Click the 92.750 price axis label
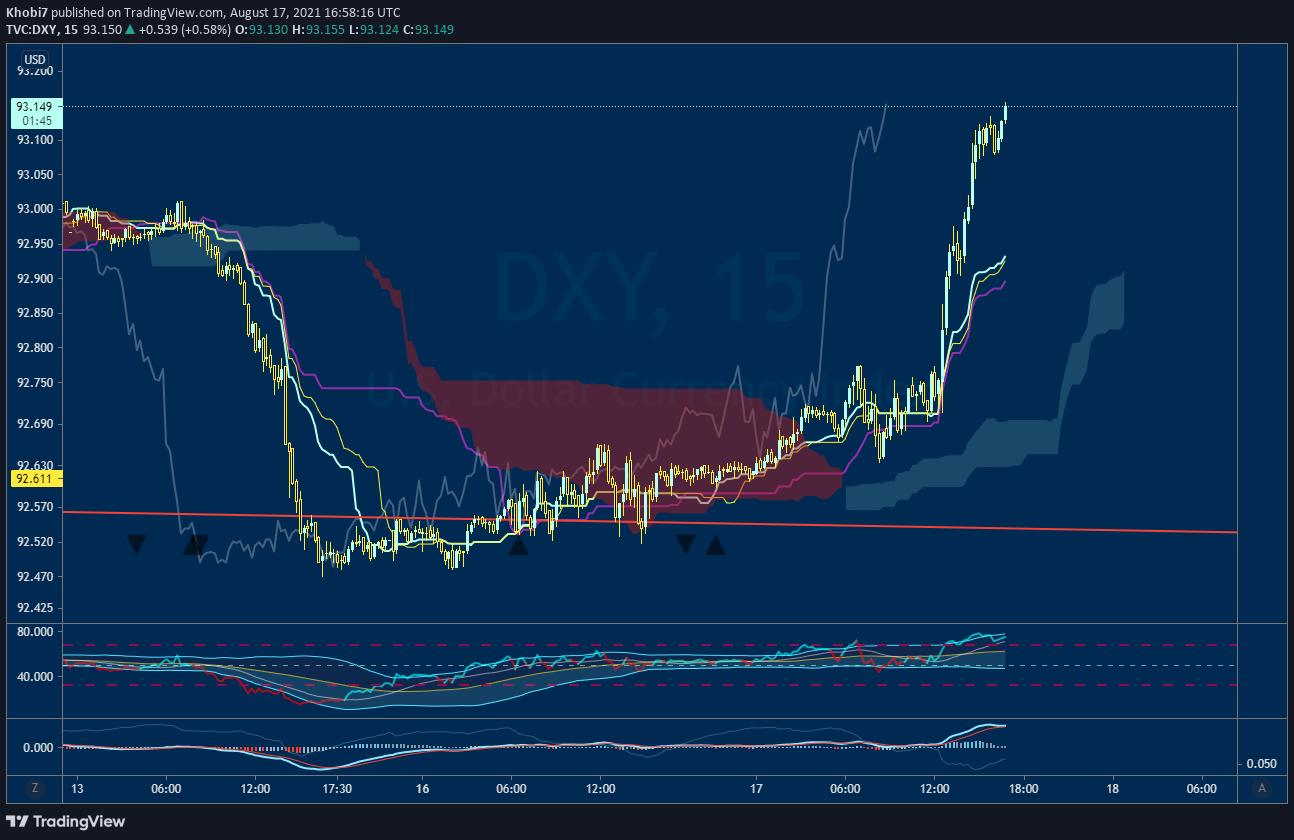1294x840 pixels. (x=35, y=383)
